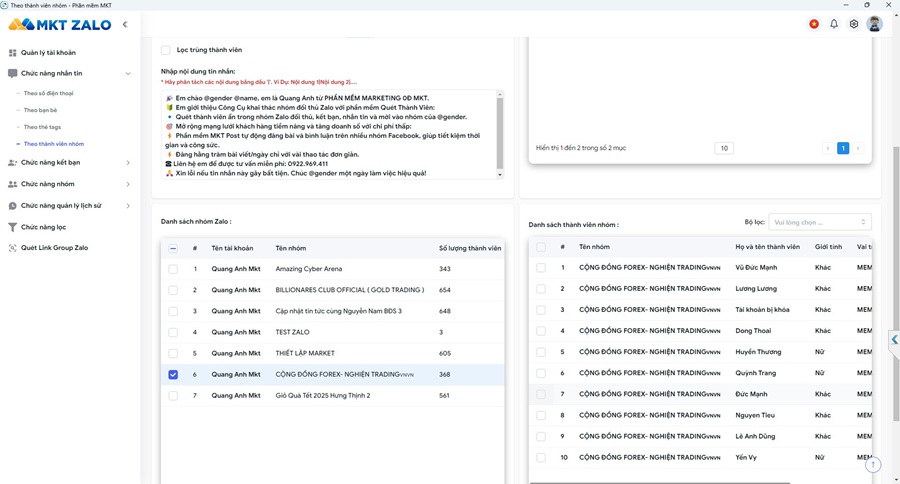Click message textarea scrollbar up arrow
Viewport: 900px width, 484px height.
pyautogui.click(x=500, y=94)
